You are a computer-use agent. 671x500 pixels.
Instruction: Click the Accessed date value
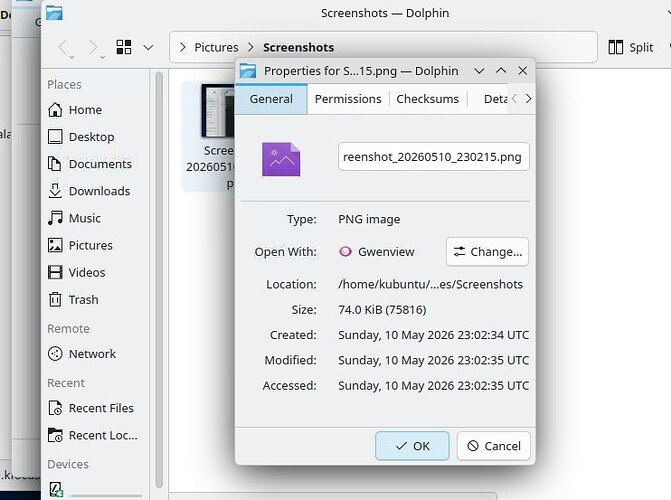coord(433,385)
